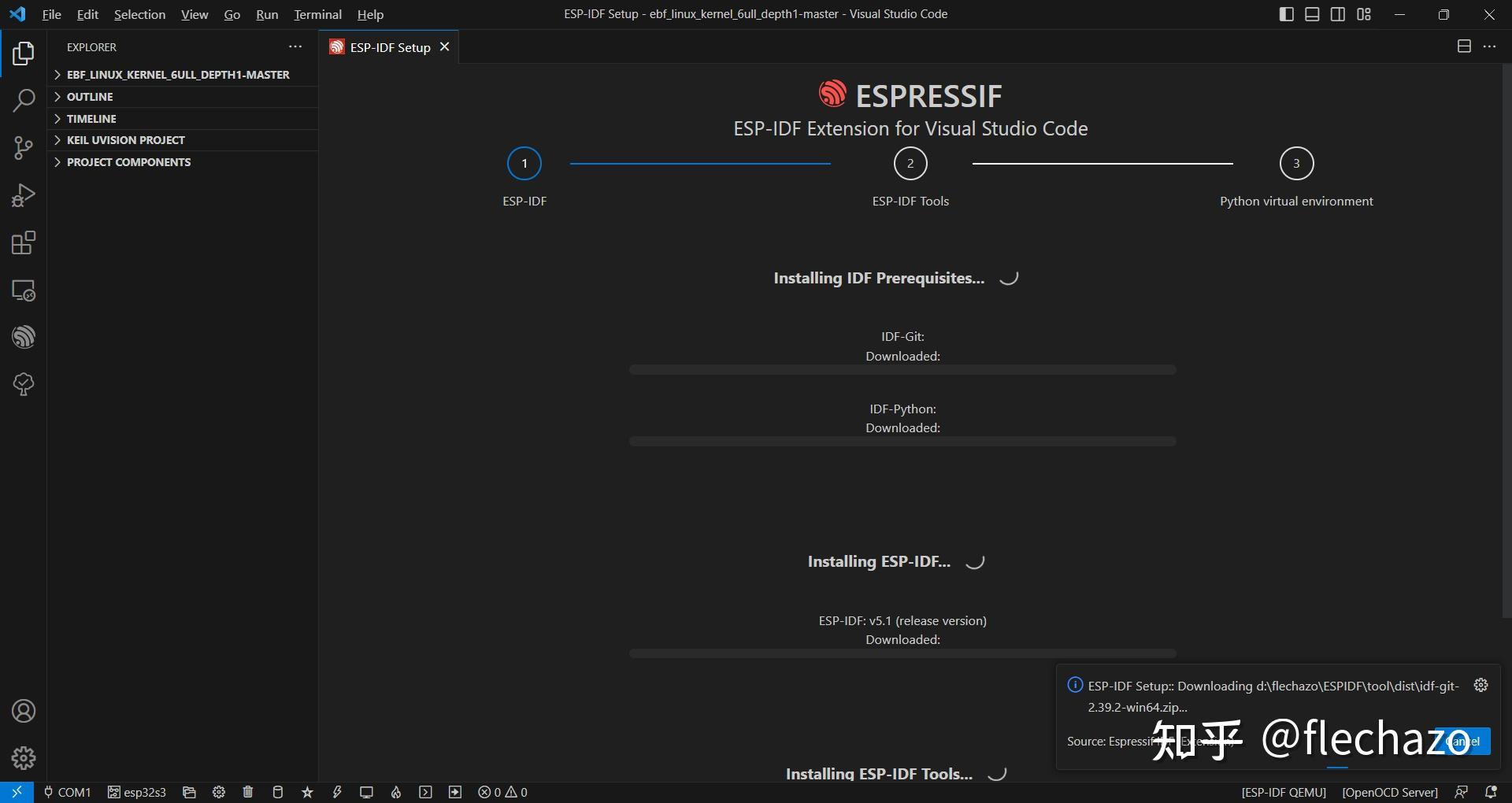The width and height of the screenshot is (1512, 803).
Task: Click step 3 Python virtual environment circle
Action: coord(1296,164)
